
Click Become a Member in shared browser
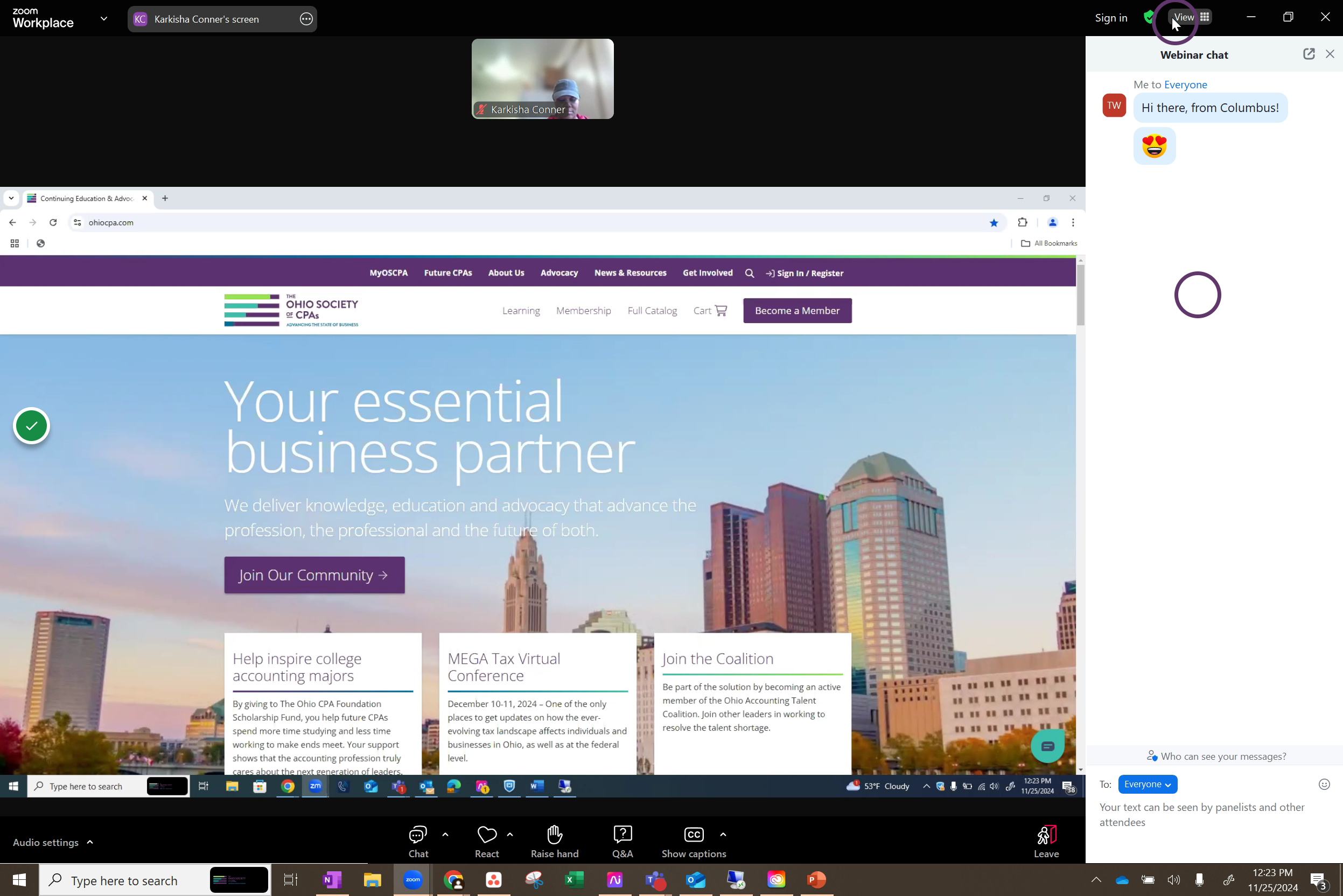pyautogui.click(x=796, y=310)
